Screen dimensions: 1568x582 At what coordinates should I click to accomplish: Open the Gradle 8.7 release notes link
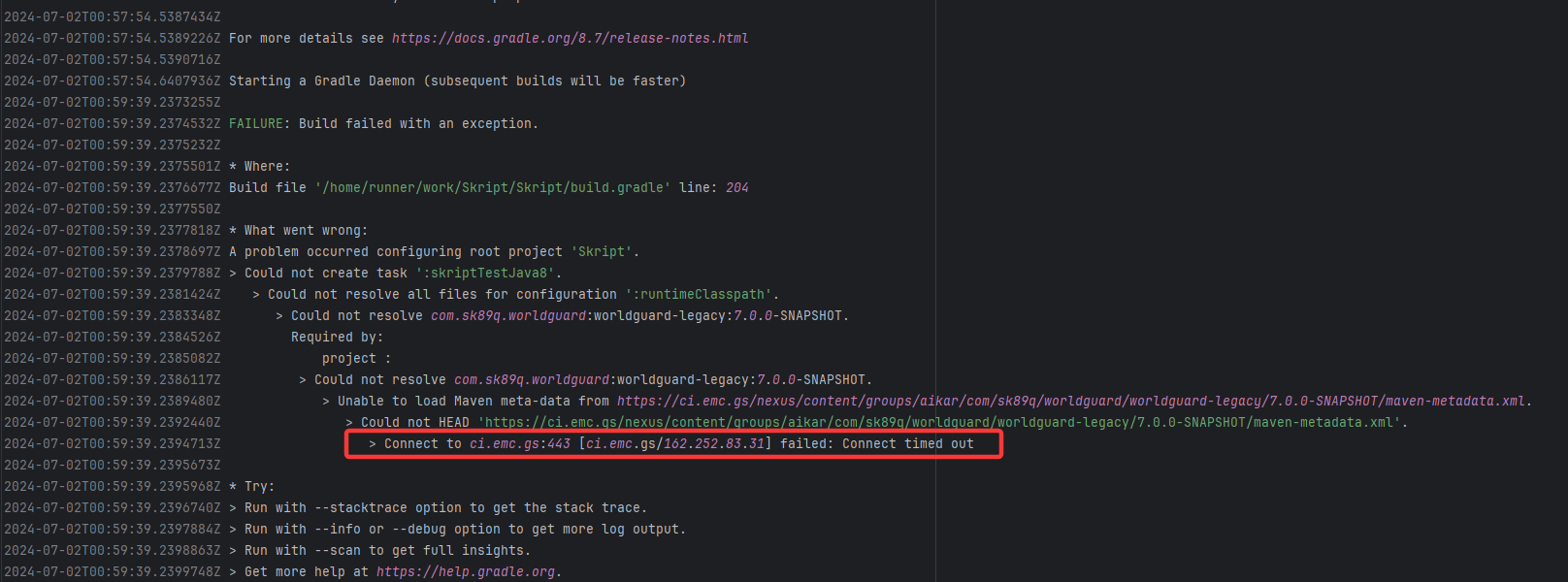click(570, 39)
